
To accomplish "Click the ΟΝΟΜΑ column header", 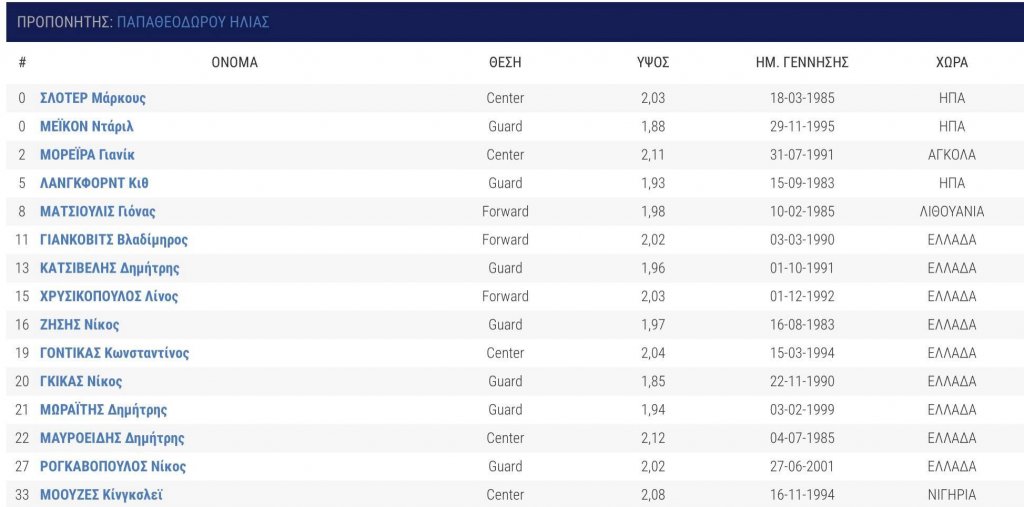I will [234, 63].
